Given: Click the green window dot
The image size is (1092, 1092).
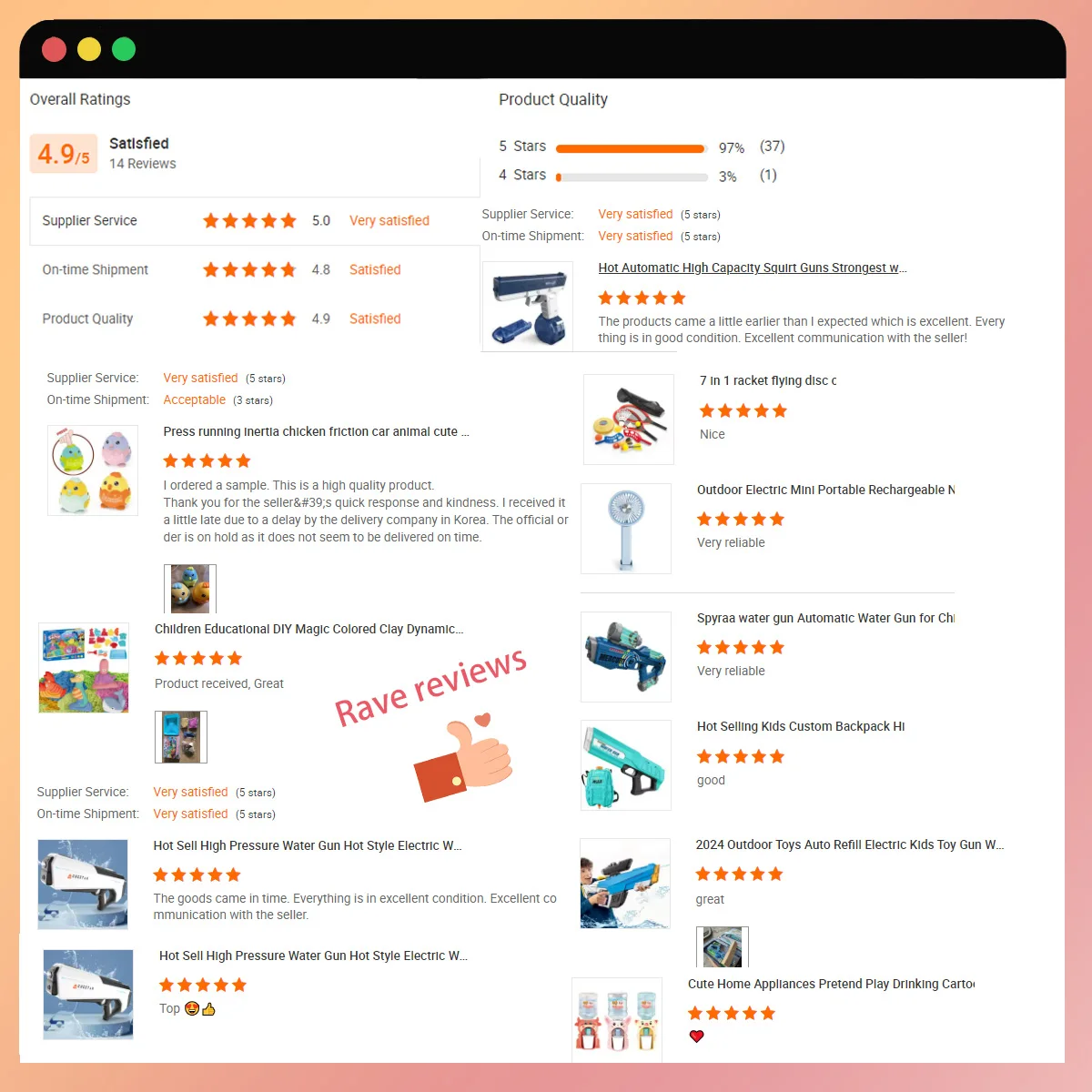Looking at the screenshot, I should [x=124, y=49].
